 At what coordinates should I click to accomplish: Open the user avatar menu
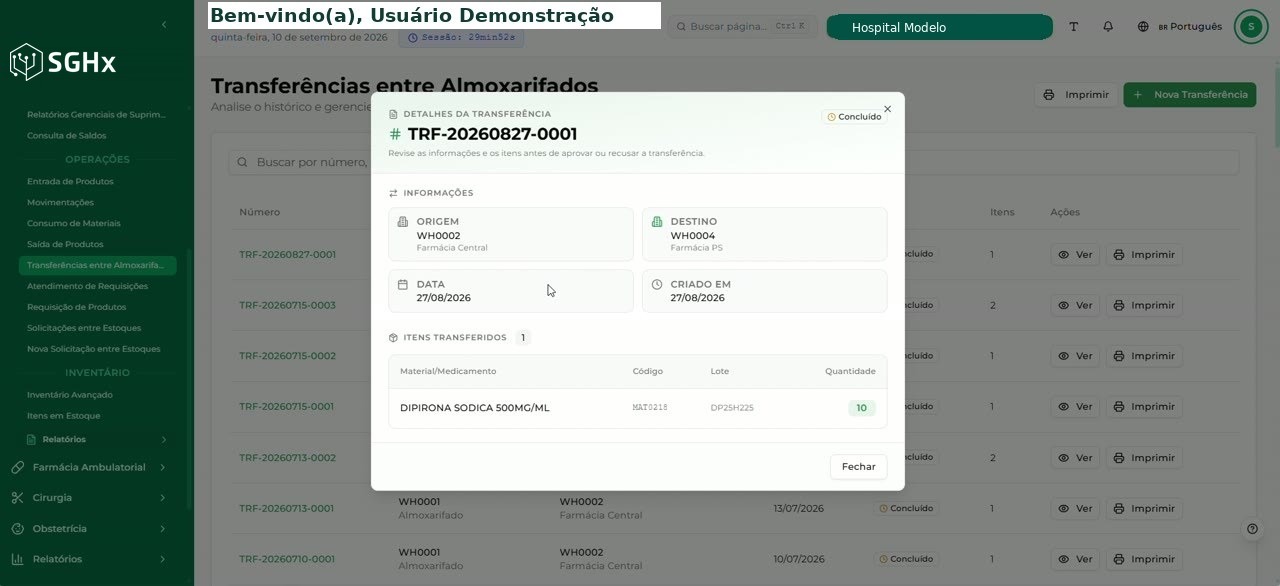coord(1251,27)
